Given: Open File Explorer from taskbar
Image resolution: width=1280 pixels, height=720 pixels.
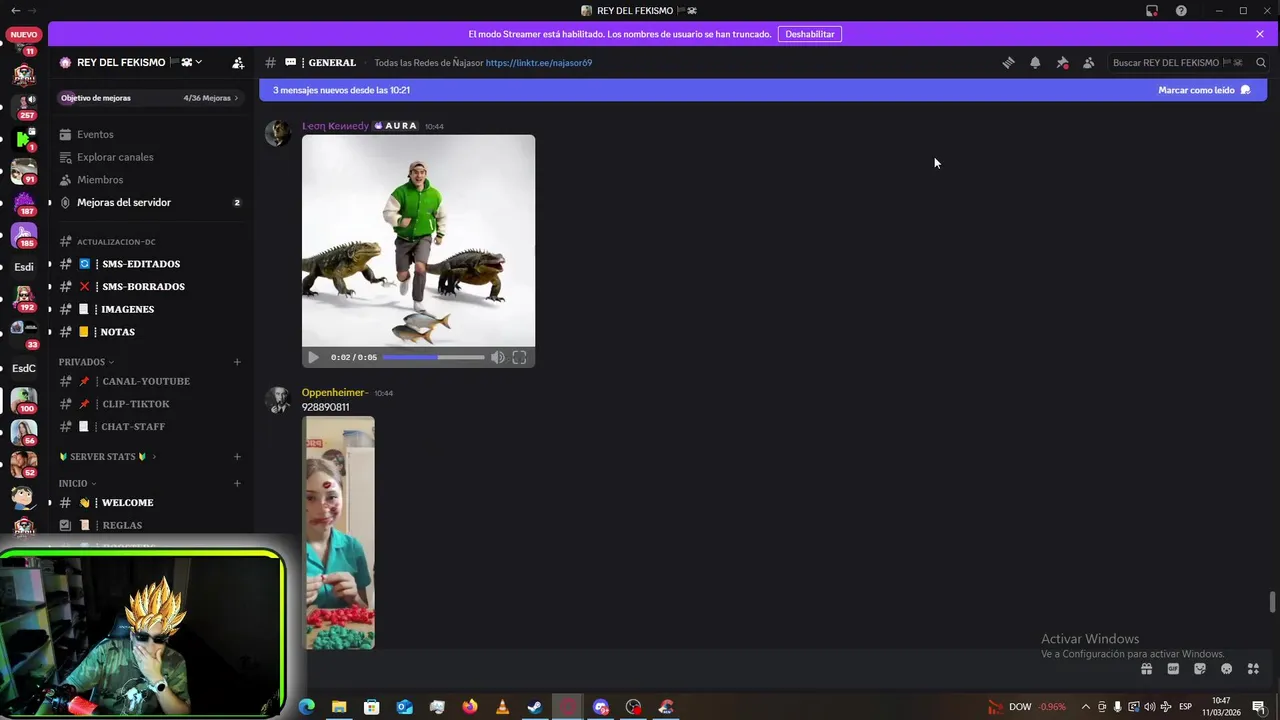Looking at the screenshot, I should pos(339,707).
